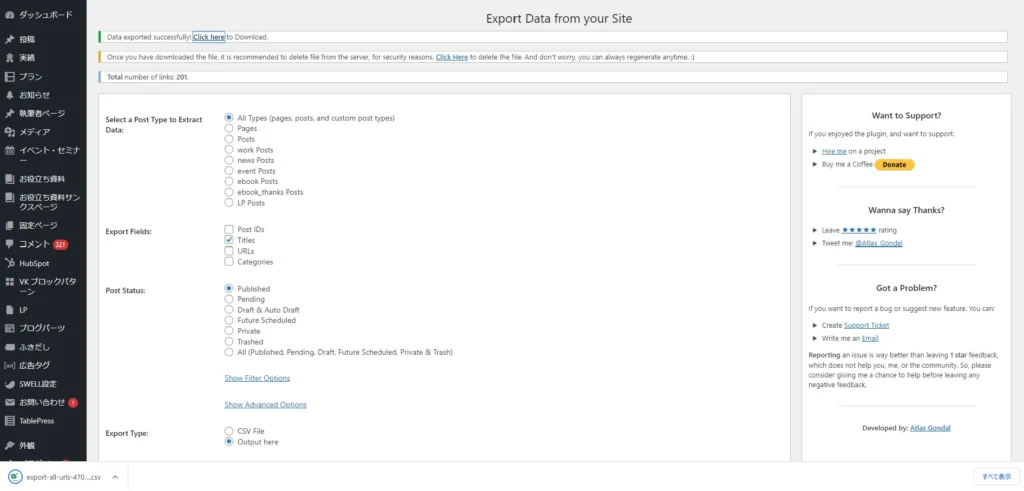Click the Hire me link
The width and height of the screenshot is (1024, 491).
point(833,151)
